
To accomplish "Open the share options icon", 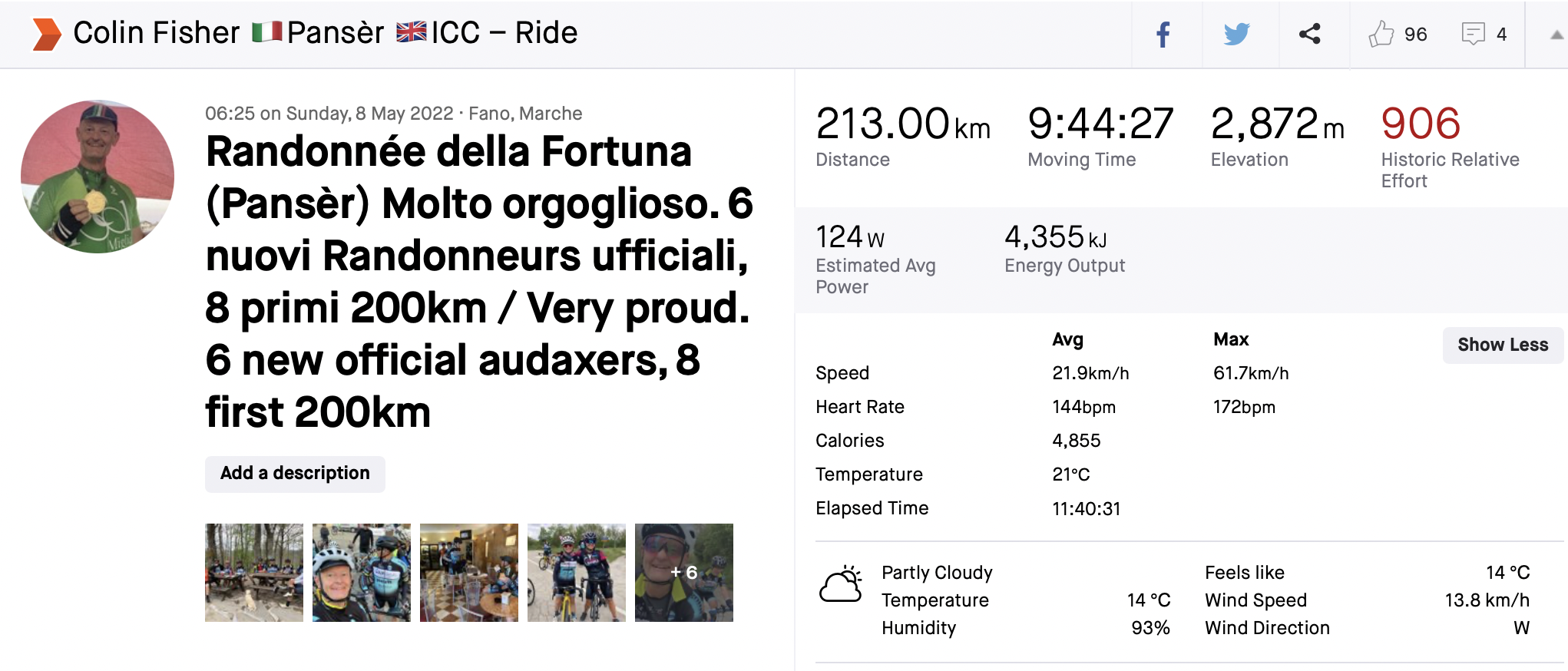I will point(1309,35).
